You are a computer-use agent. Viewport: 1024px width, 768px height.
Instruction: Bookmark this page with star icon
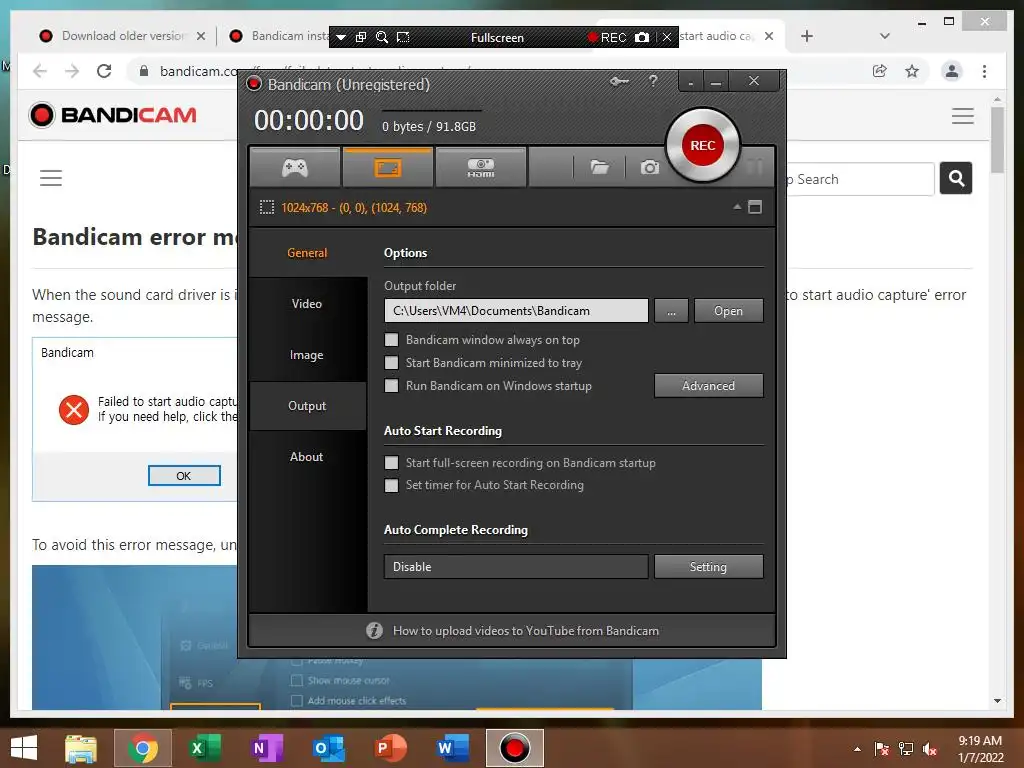tap(912, 71)
